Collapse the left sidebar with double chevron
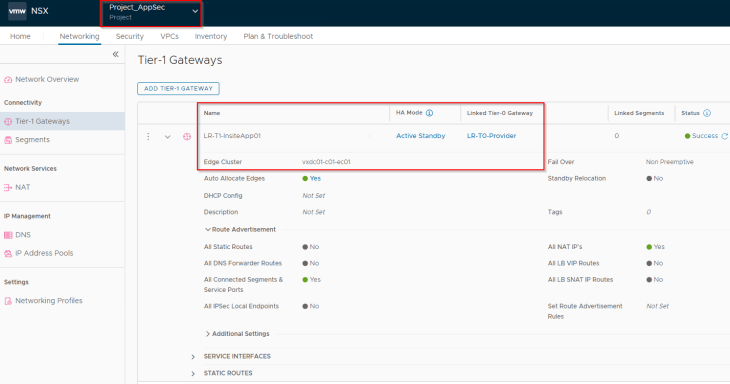Image resolution: width=730 pixels, height=384 pixels. [115, 54]
